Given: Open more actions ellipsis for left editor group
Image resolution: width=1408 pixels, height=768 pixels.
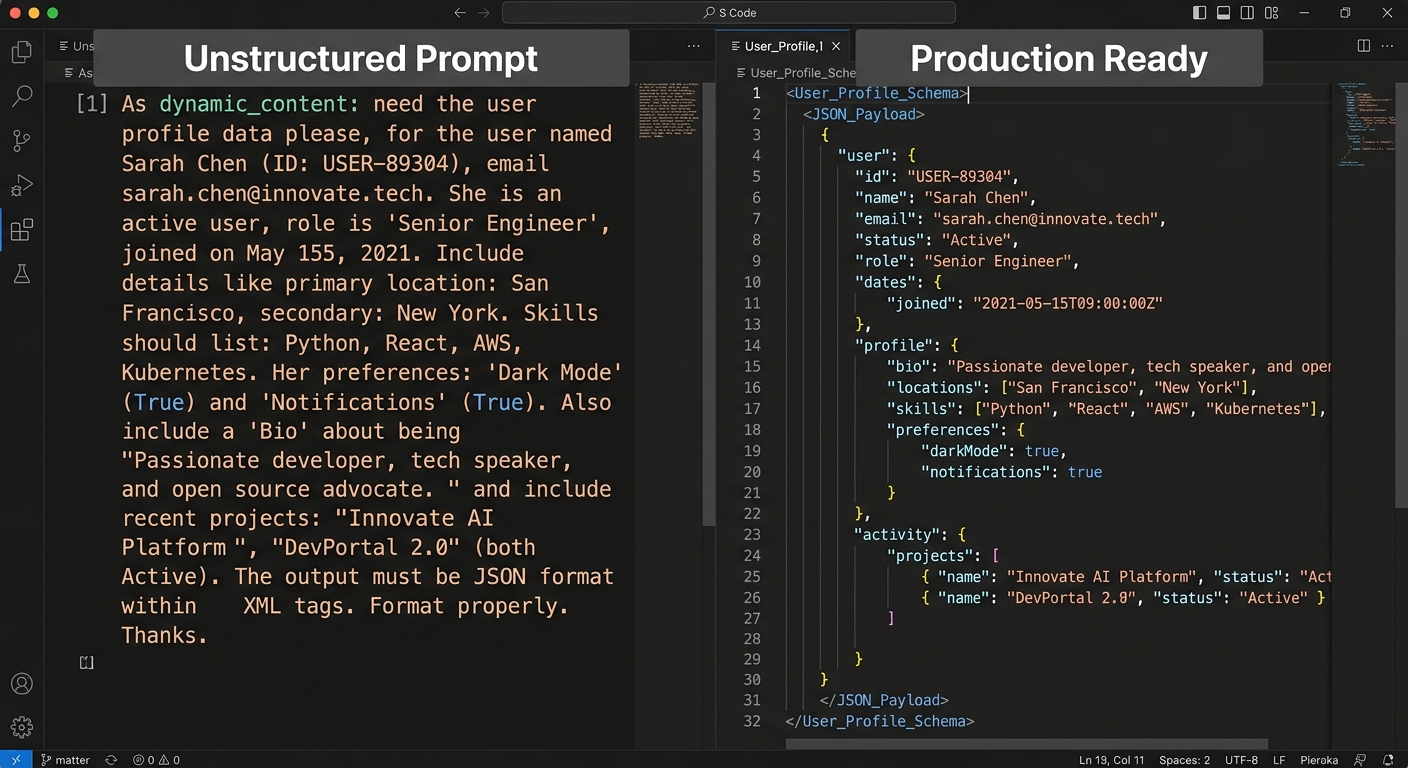Looking at the screenshot, I should click(694, 46).
